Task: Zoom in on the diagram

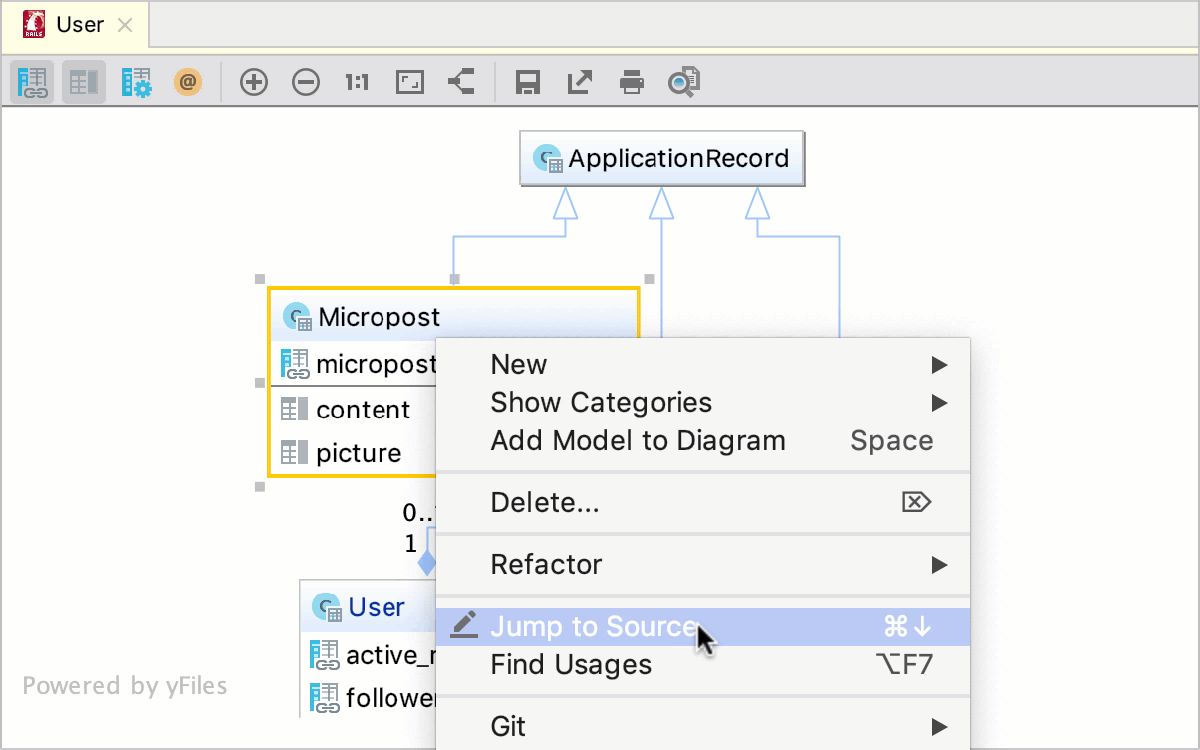Action: coord(254,82)
